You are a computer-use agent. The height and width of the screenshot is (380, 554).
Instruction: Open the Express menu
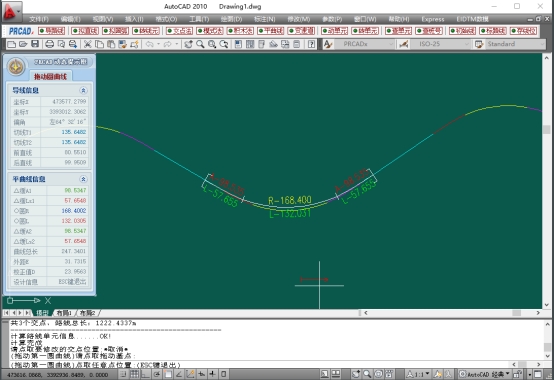[433, 19]
